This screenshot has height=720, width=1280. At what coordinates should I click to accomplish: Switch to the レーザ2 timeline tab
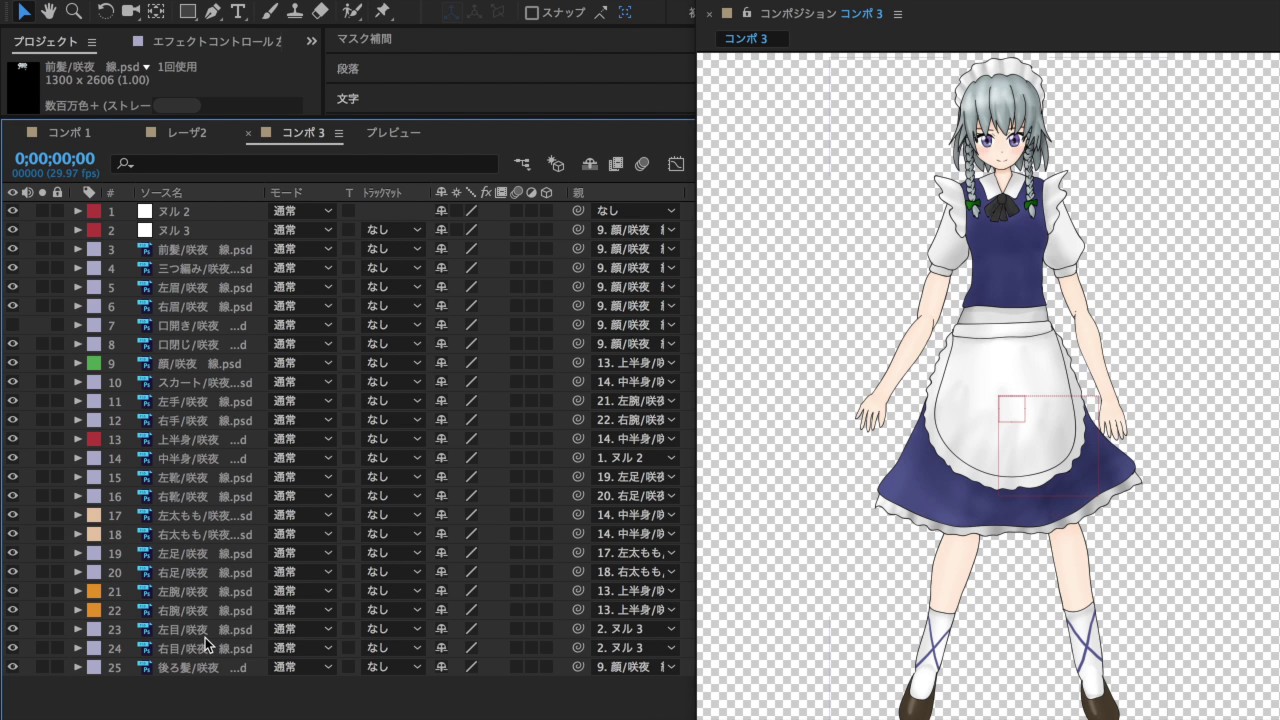coord(187,133)
